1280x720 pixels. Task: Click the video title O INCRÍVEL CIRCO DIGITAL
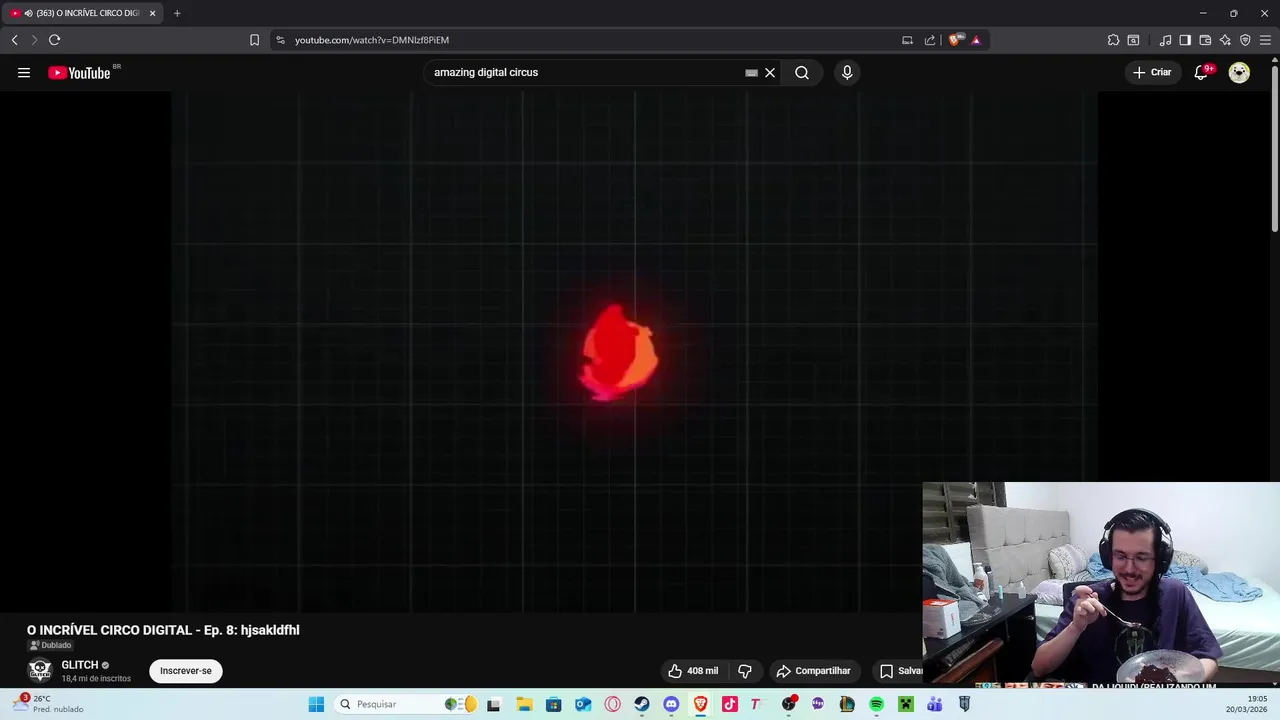(x=163, y=630)
